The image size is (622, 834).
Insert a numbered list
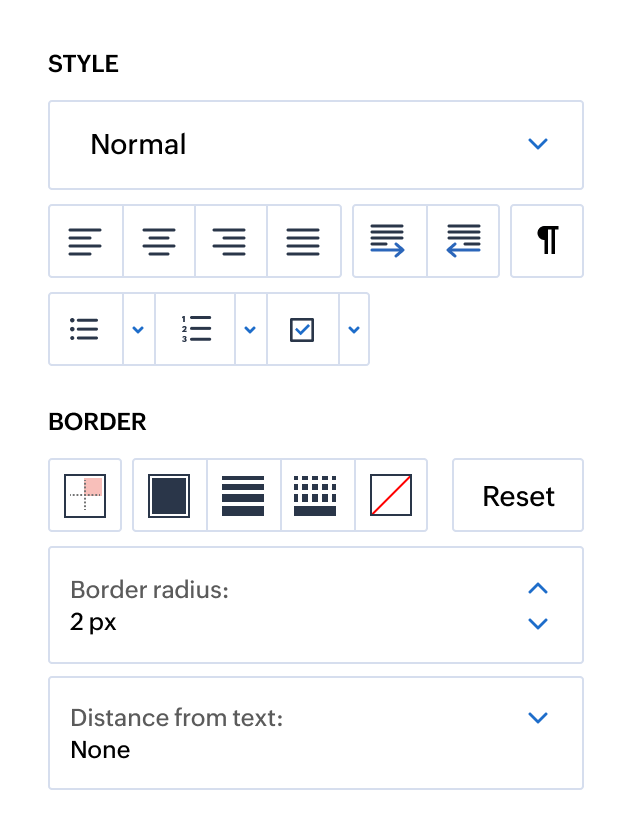[196, 329]
